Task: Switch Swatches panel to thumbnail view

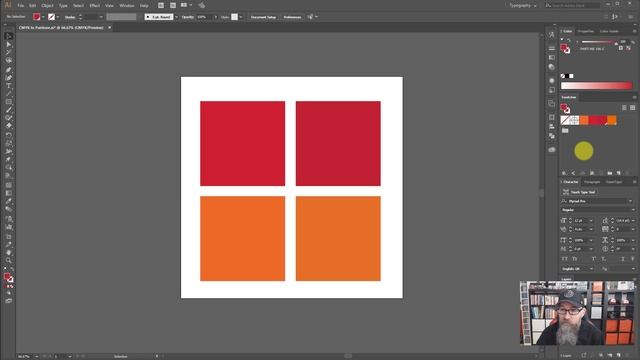Action: click(x=632, y=108)
